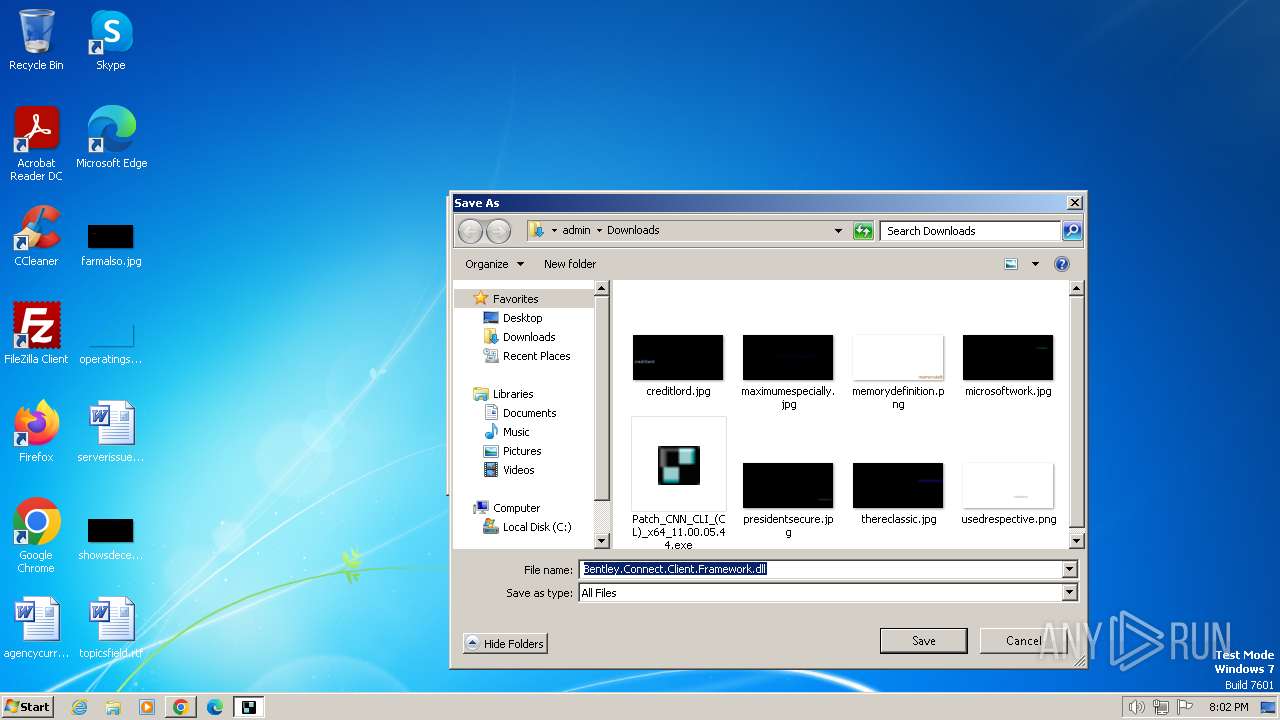1280x720 pixels.
Task: Select Downloads under Favorites
Action: [529, 337]
